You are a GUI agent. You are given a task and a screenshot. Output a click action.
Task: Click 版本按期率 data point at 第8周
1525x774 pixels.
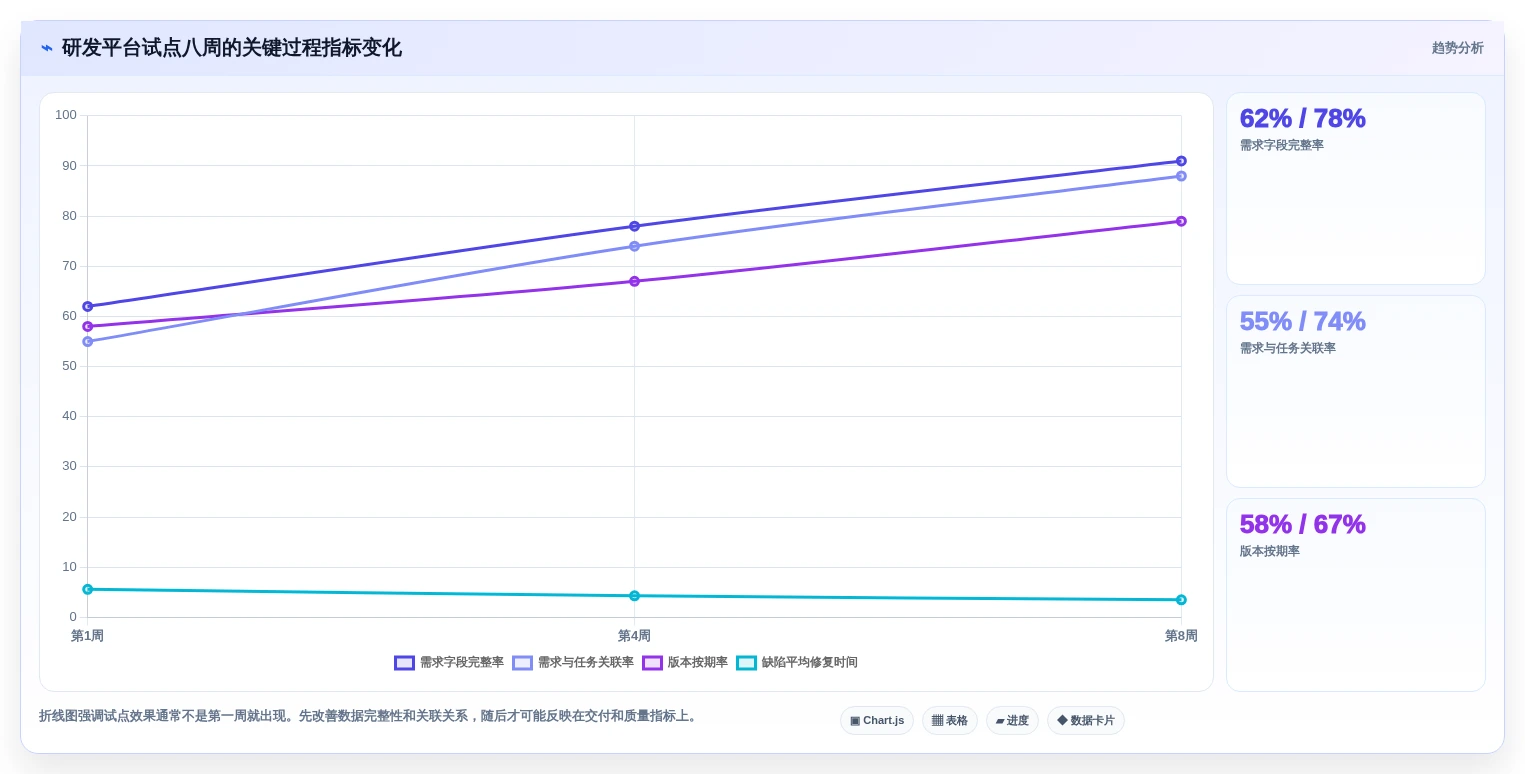pos(1181,221)
